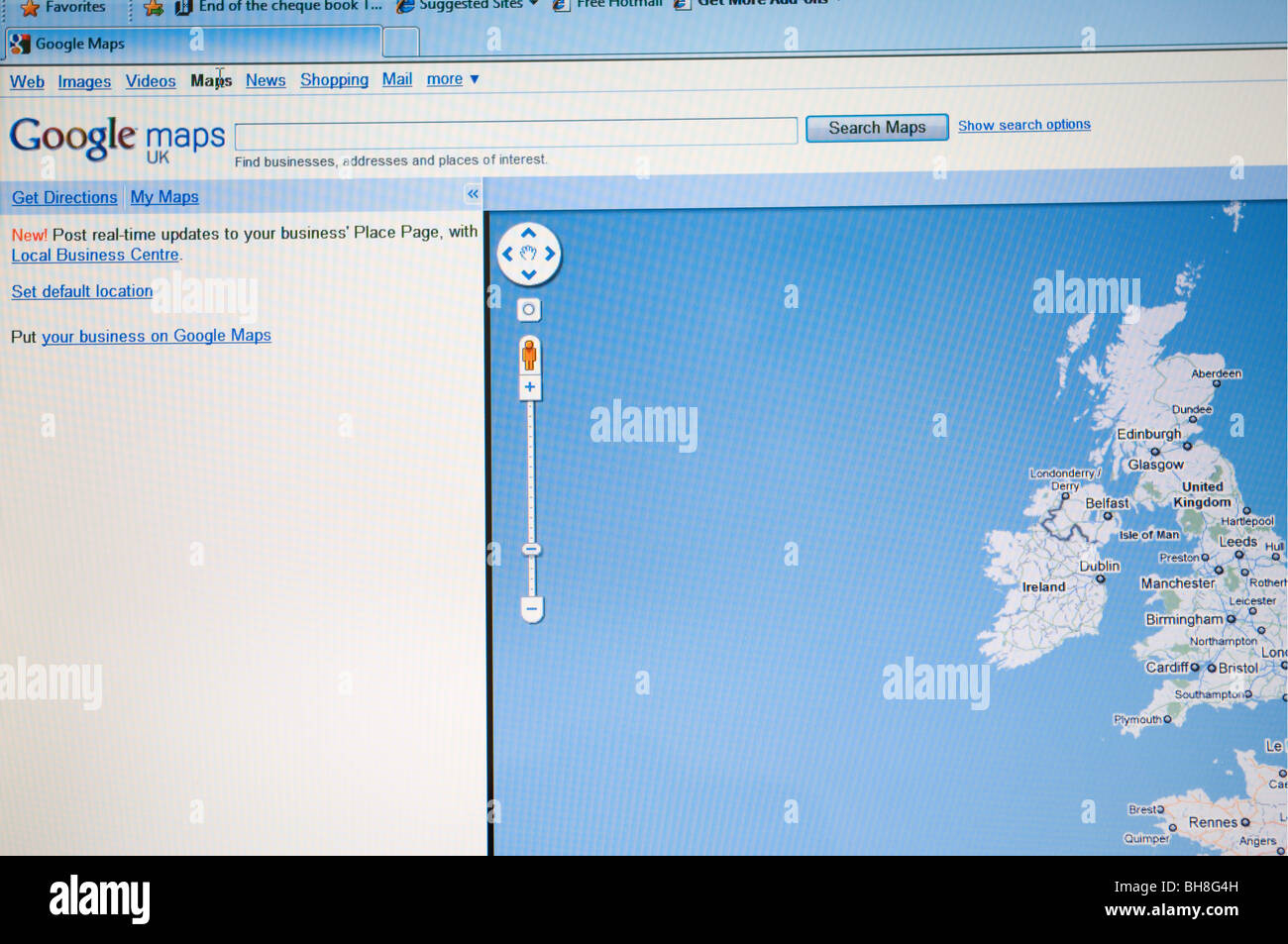Click the Isle of Man label
This screenshot has height=944, width=1288.
pos(1149,535)
